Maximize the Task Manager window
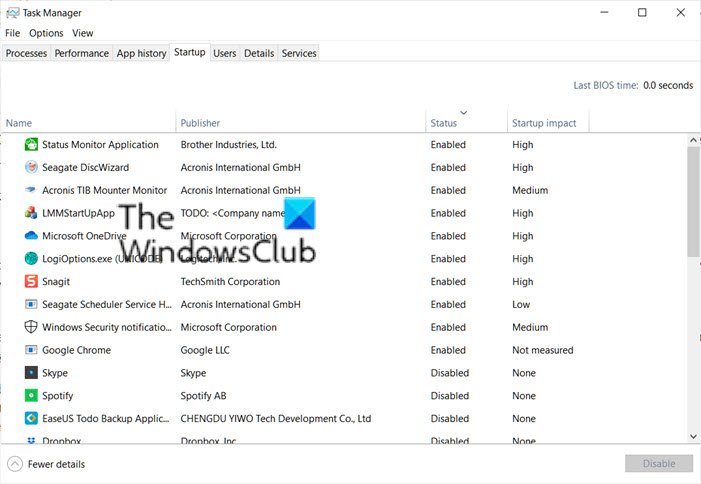The image size is (701, 484). [x=642, y=13]
